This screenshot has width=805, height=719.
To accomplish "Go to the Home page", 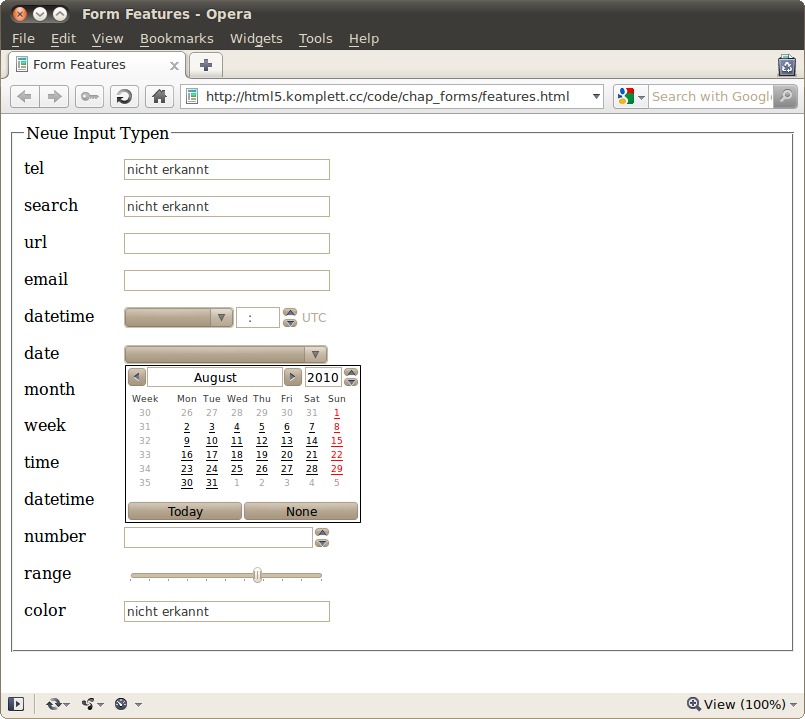I will (x=158, y=97).
